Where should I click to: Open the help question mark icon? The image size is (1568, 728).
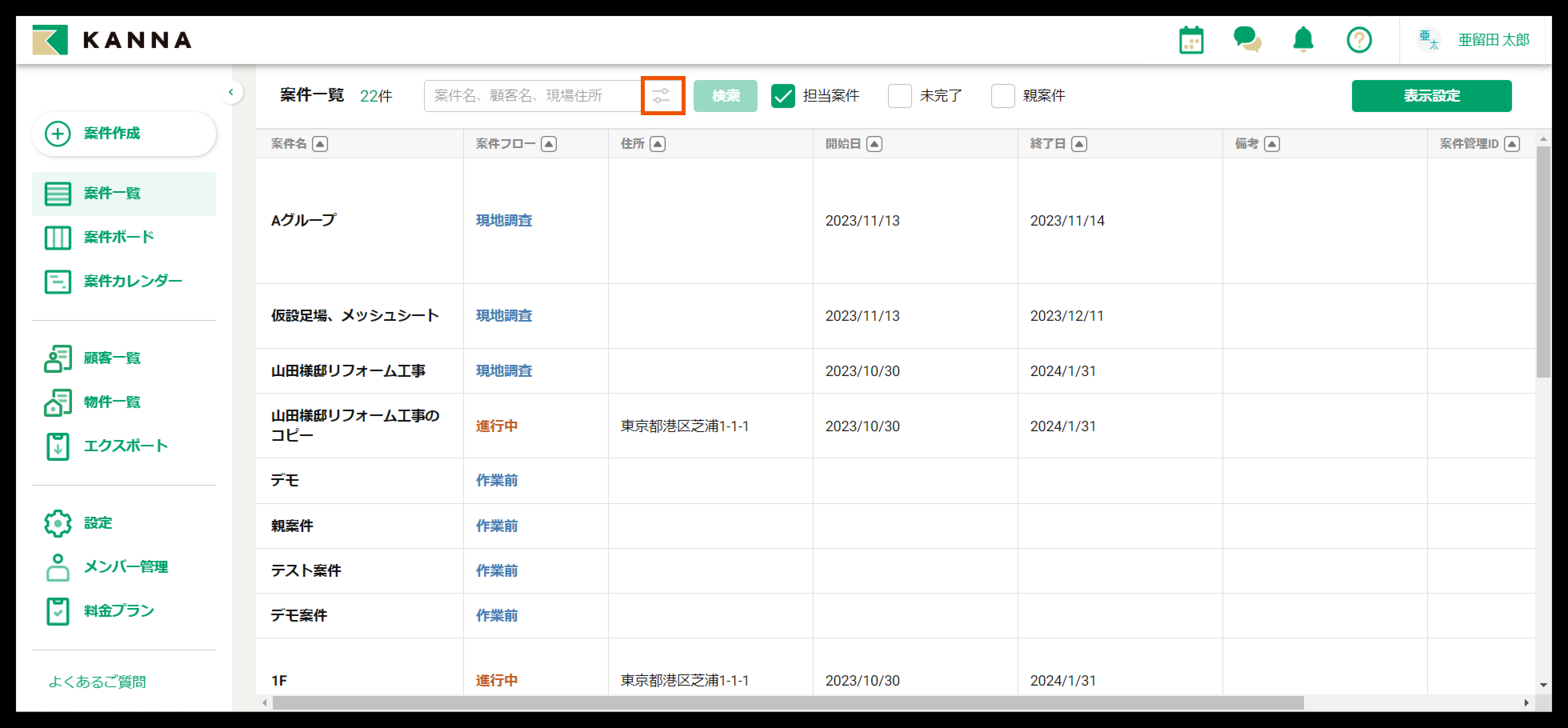point(1359,40)
